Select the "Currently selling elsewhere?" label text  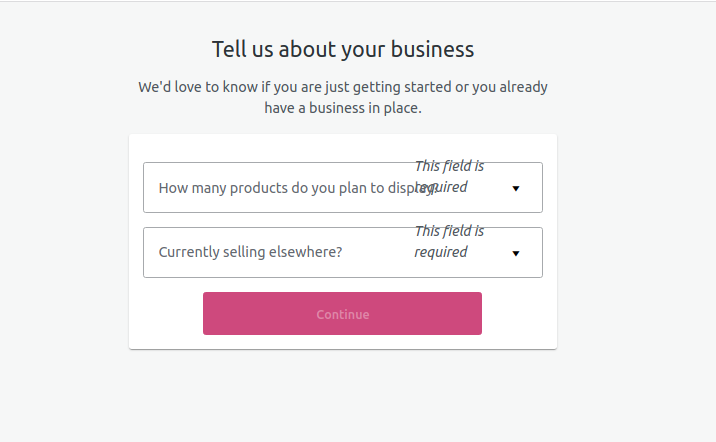(x=250, y=252)
